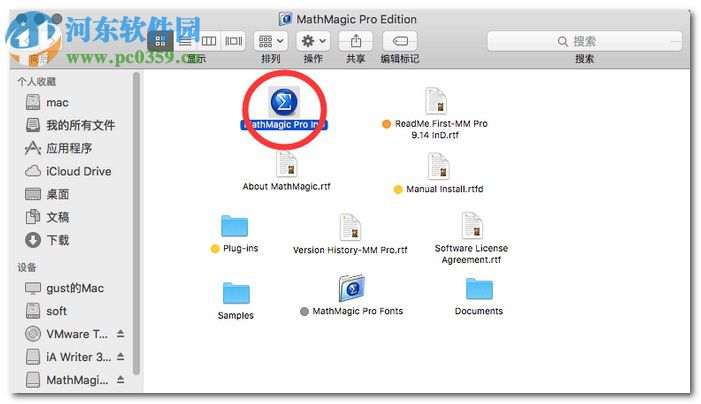
Task: Switch to icon view in toolbar
Action: (x=160, y=42)
